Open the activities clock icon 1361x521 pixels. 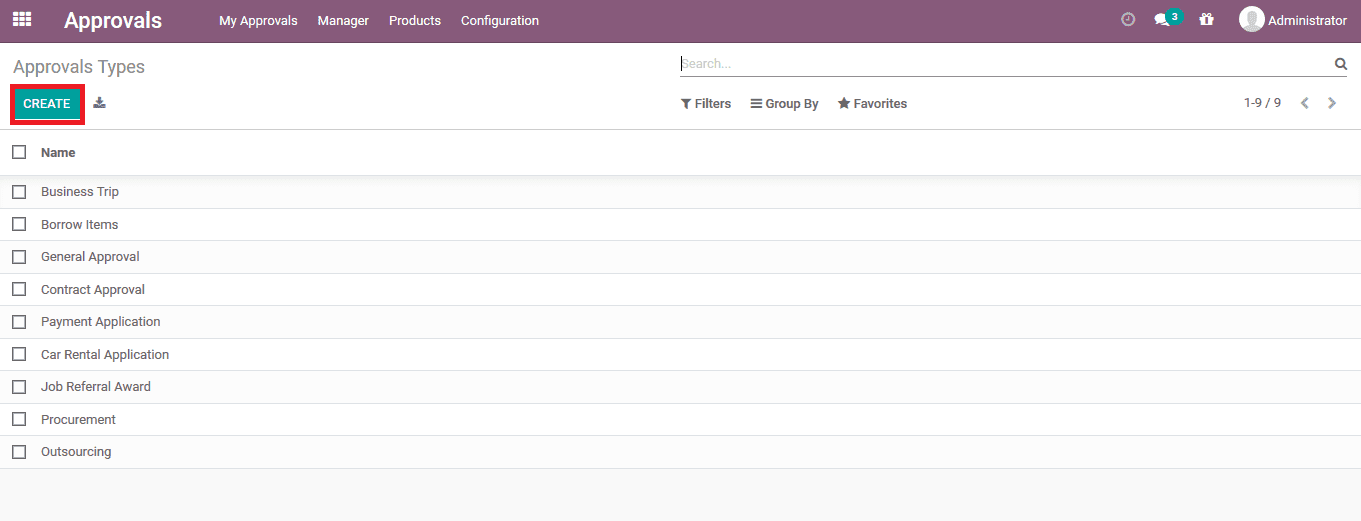click(x=1128, y=19)
